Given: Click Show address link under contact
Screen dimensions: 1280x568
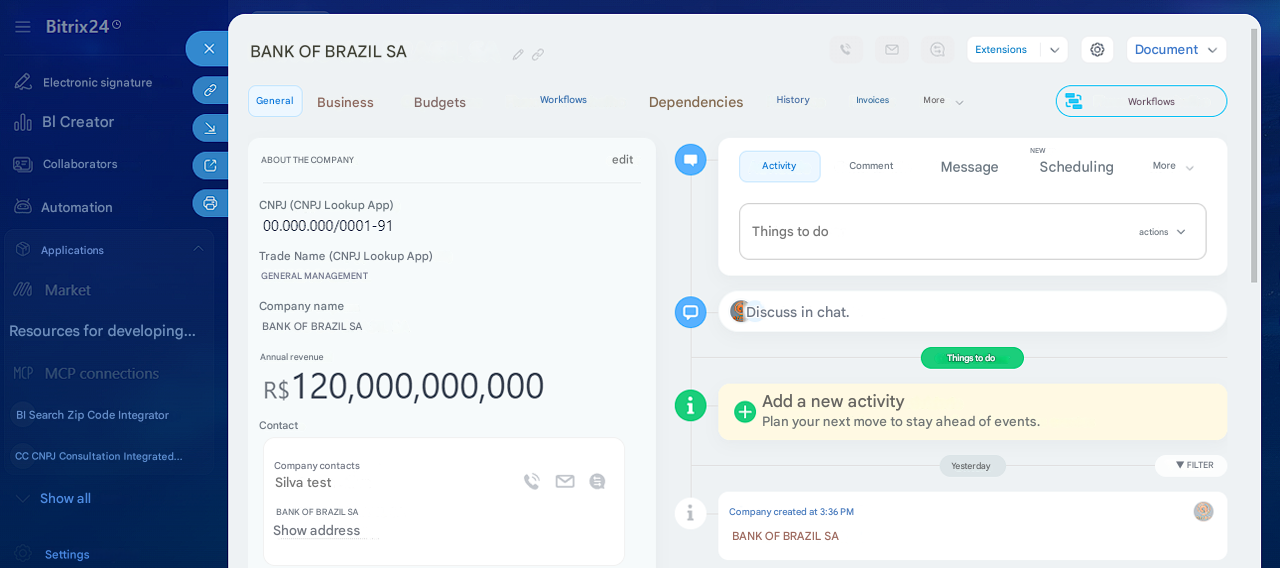Looking at the screenshot, I should [316, 531].
